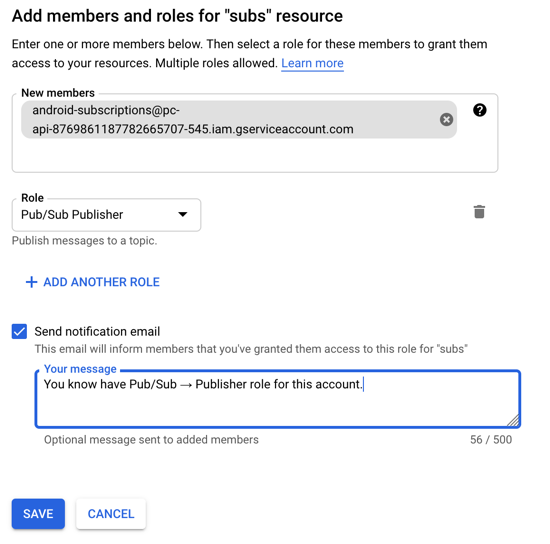Click the plus icon beside Add Another Role
This screenshot has height=544, width=550.
click(x=32, y=282)
